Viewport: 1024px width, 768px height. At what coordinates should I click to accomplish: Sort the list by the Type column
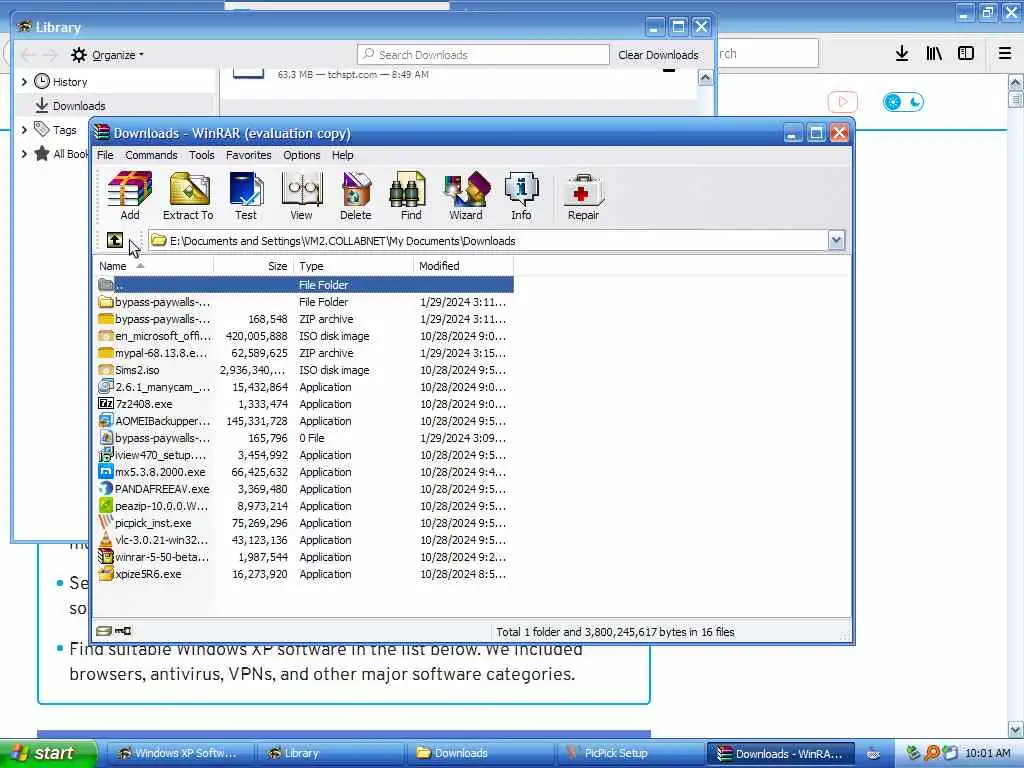pos(353,266)
